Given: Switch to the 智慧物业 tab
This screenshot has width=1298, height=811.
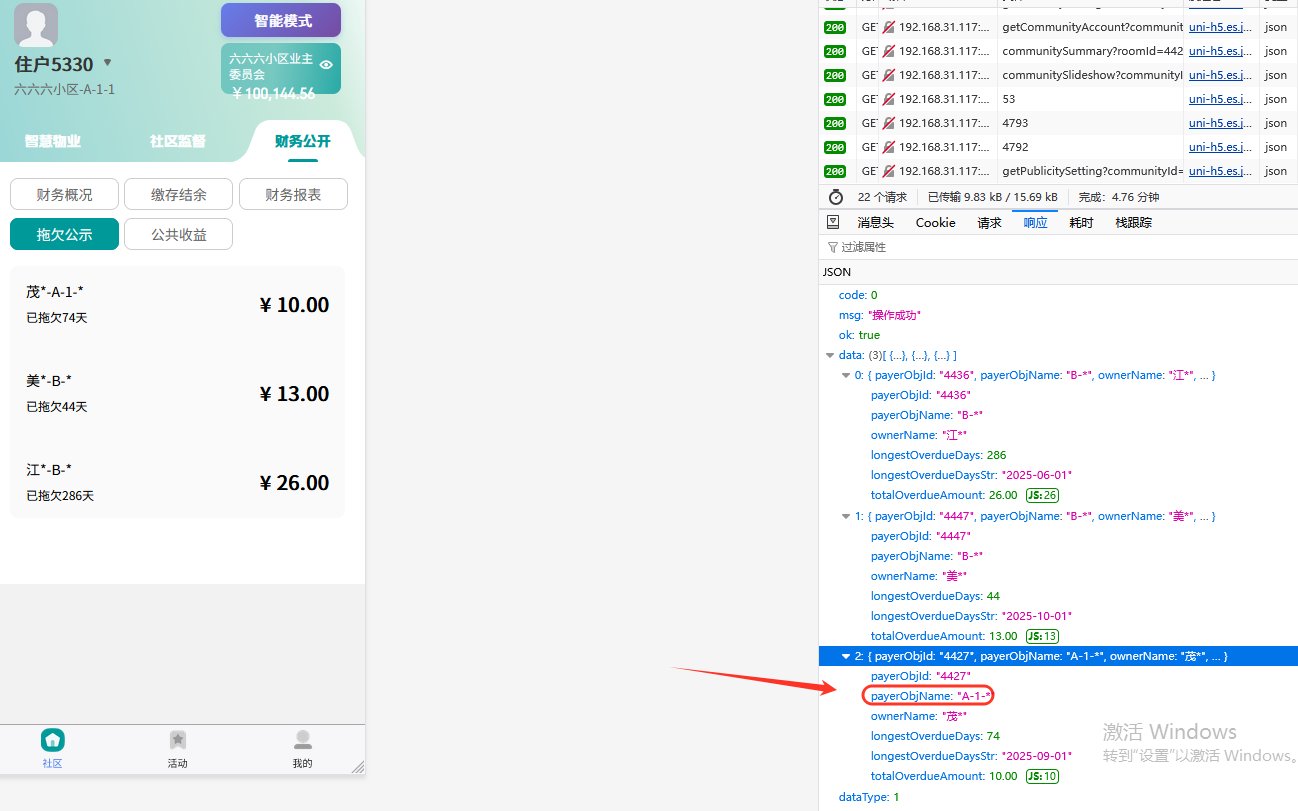Looking at the screenshot, I should tap(53, 141).
